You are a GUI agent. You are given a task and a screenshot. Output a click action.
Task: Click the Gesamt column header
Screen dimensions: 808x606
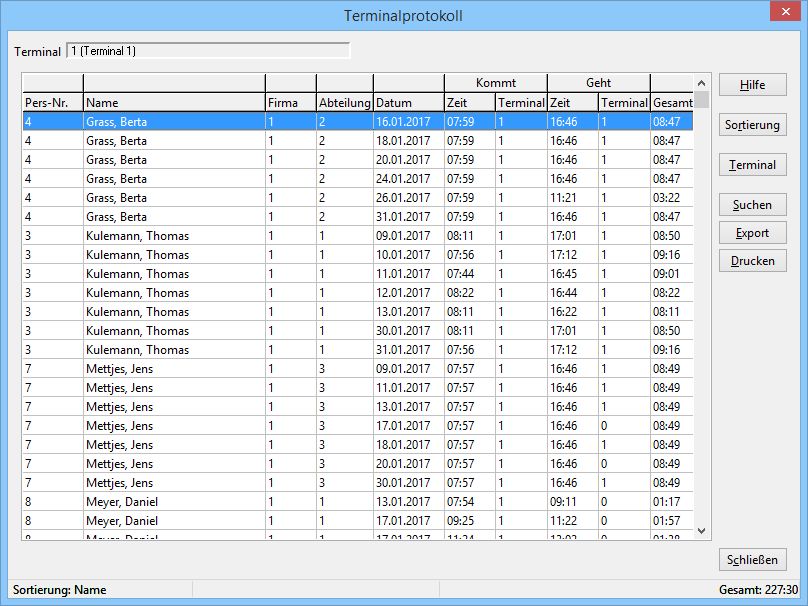pos(672,103)
